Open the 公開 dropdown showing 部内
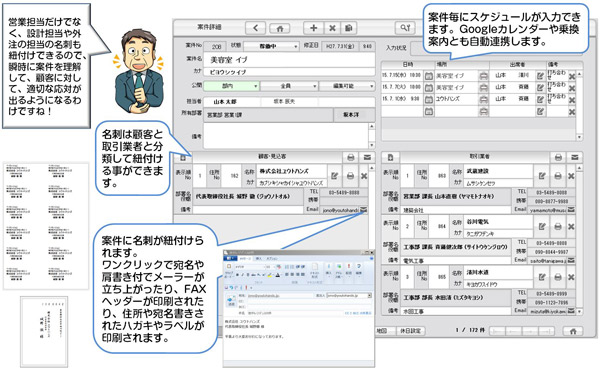This screenshot has width=600, height=372. (x=231, y=86)
